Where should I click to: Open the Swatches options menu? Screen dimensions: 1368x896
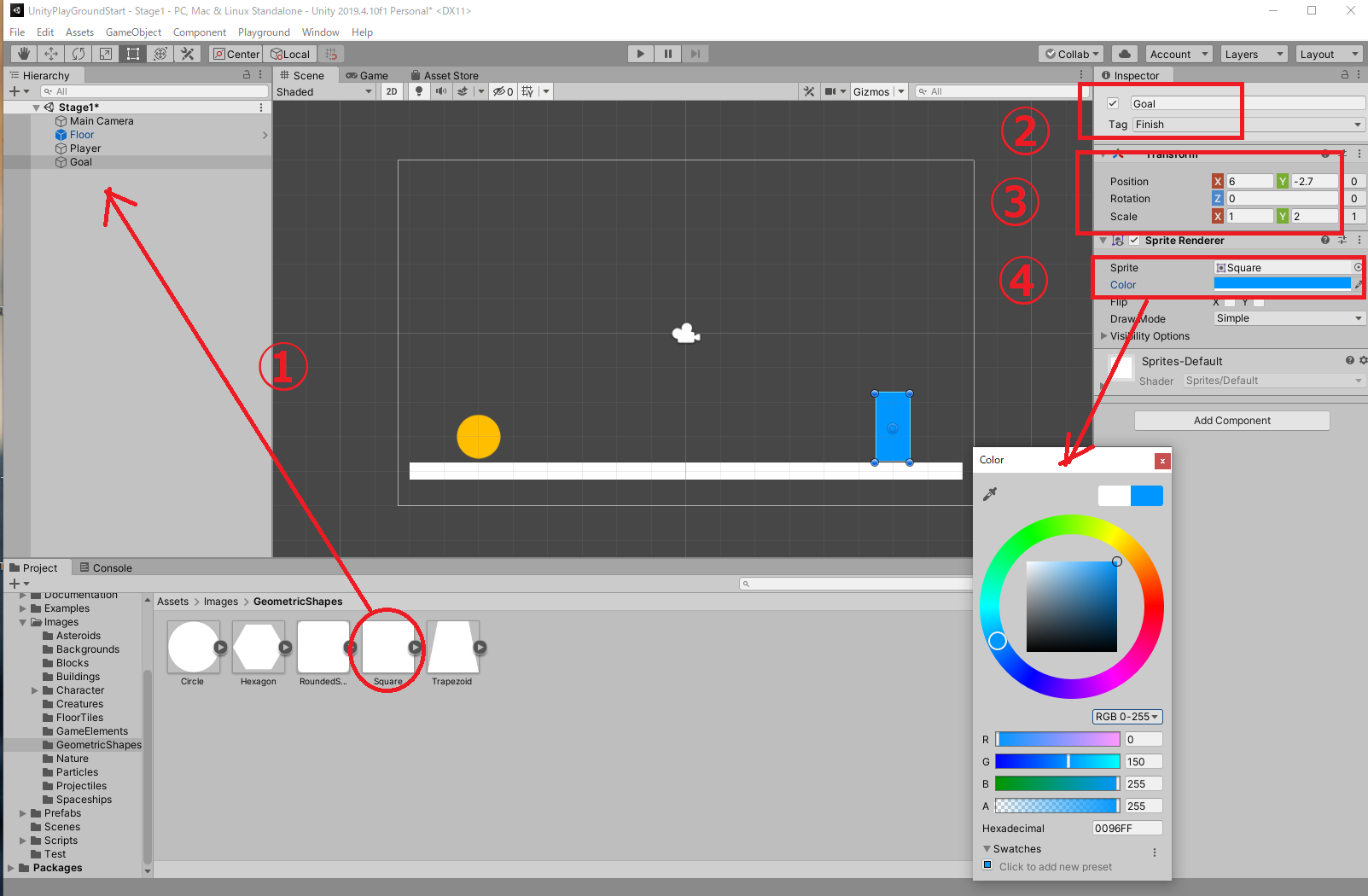point(1155,852)
